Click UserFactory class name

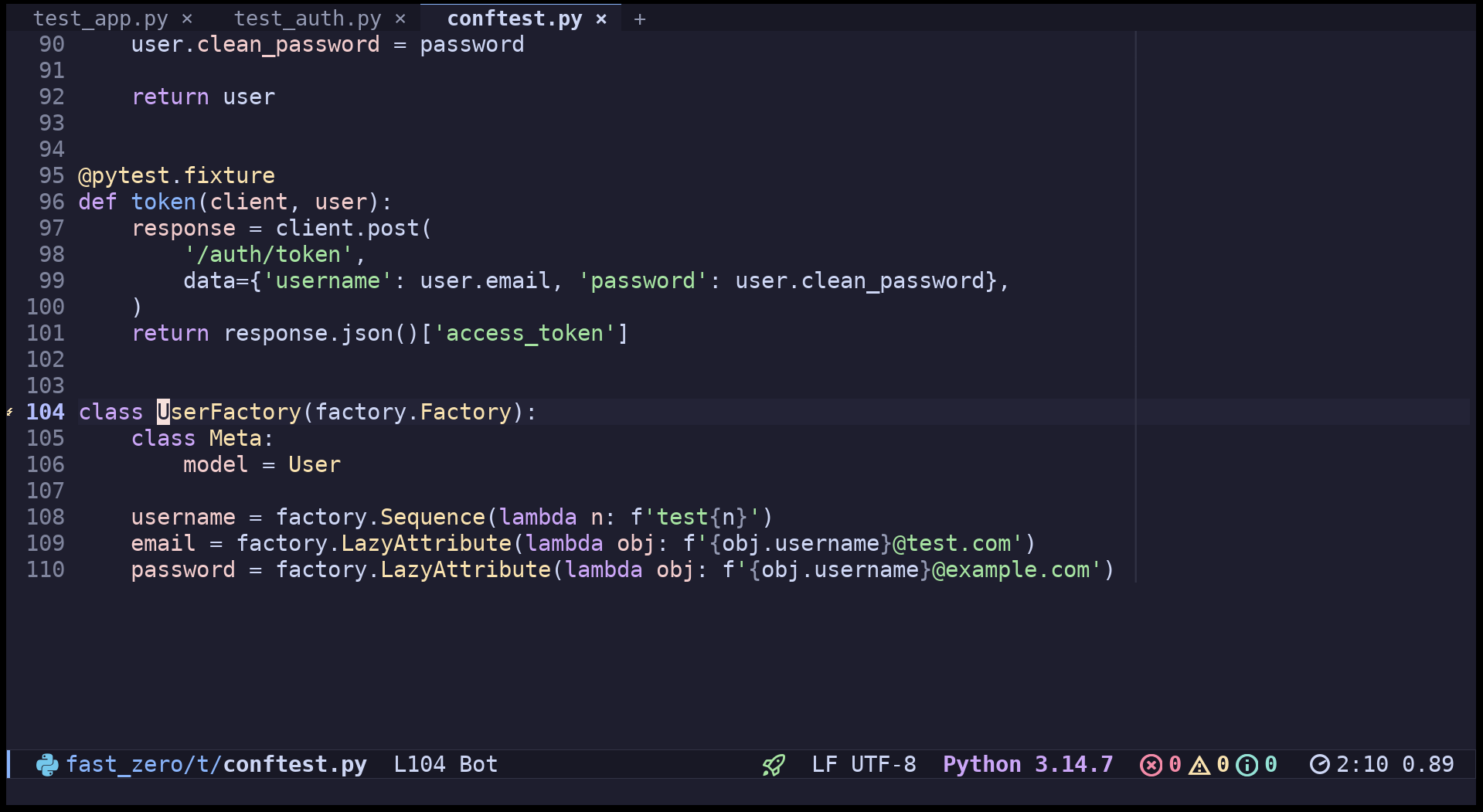point(229,413)
